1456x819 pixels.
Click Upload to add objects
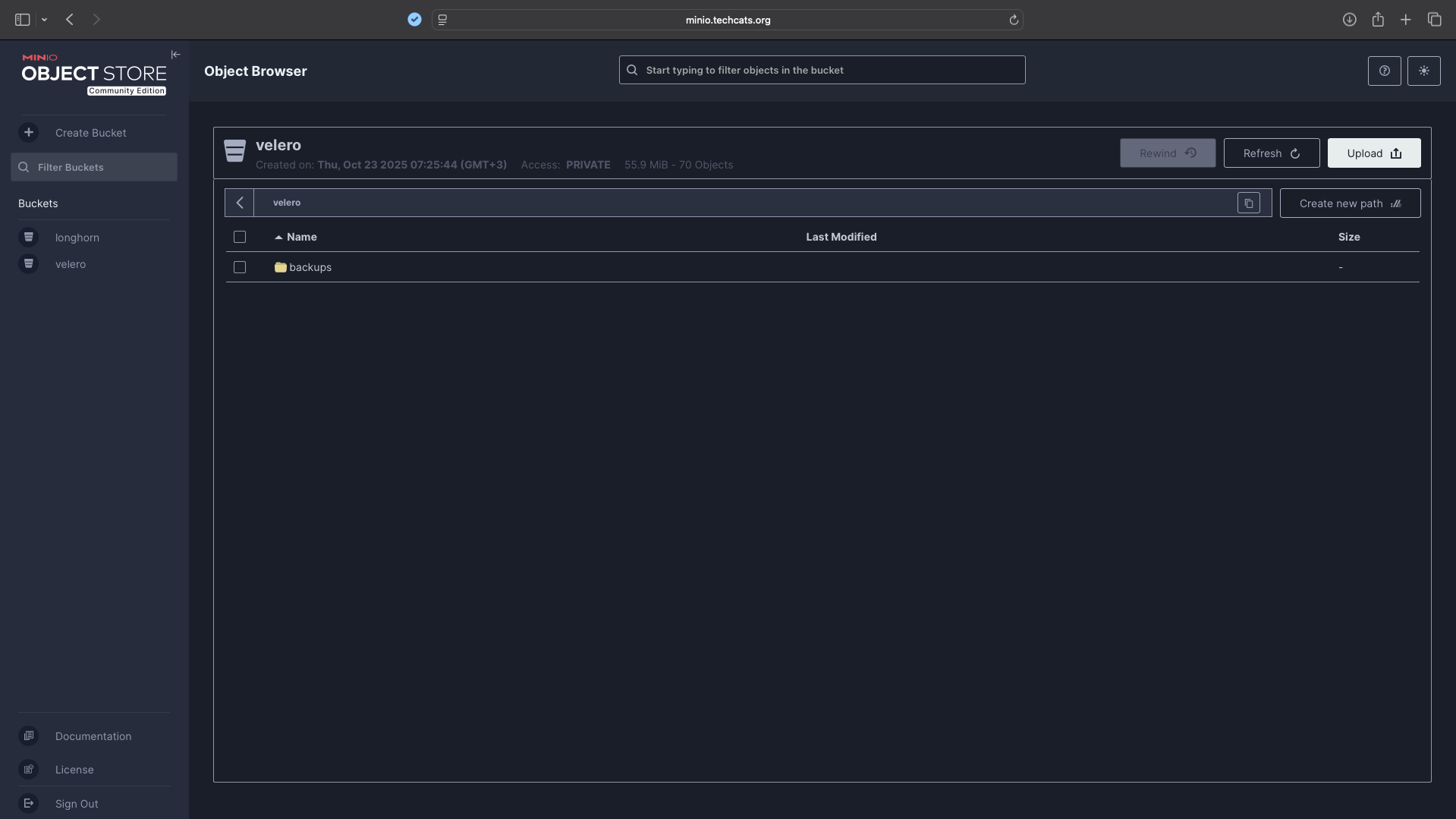[1373, 153]
